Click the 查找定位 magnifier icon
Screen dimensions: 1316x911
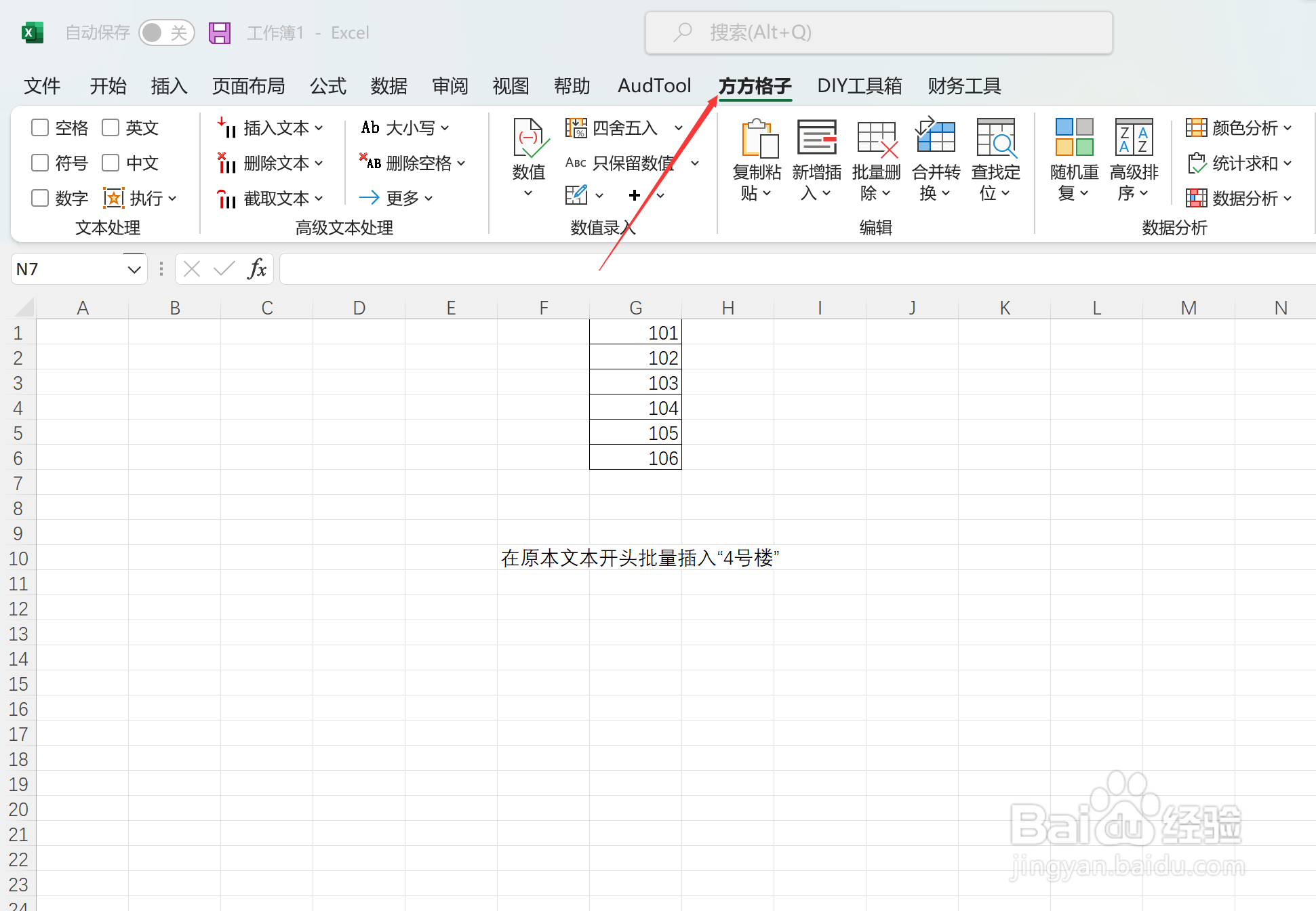coord(995,138)
